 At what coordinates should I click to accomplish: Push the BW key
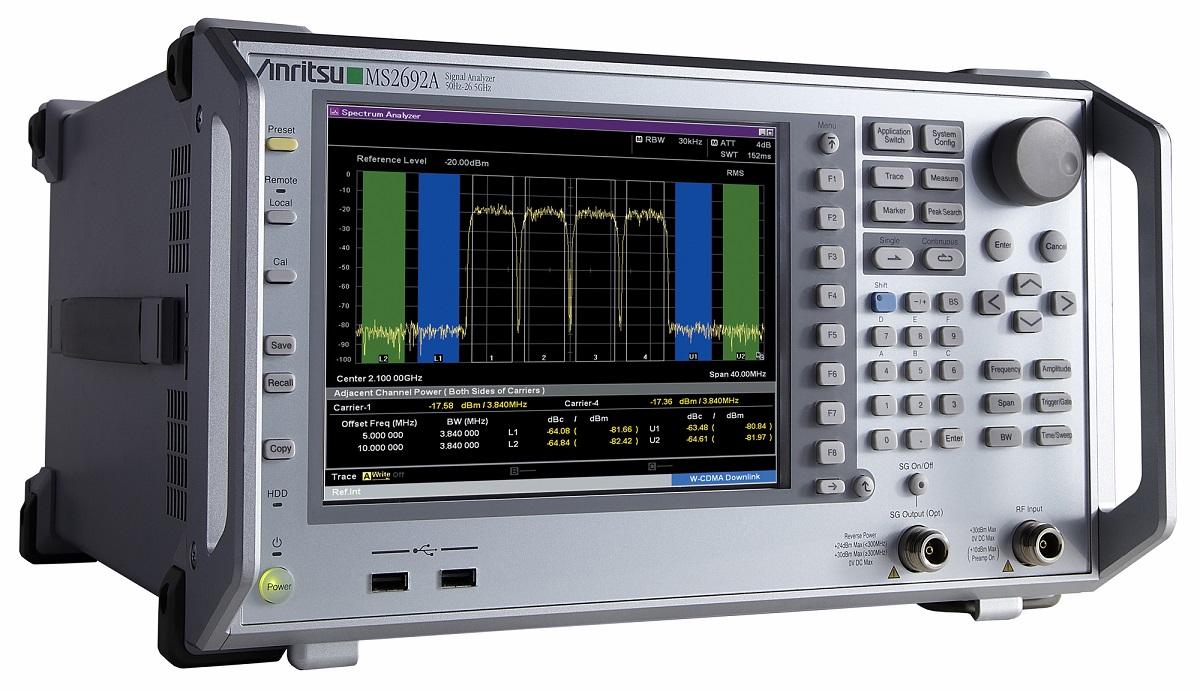1005,438
